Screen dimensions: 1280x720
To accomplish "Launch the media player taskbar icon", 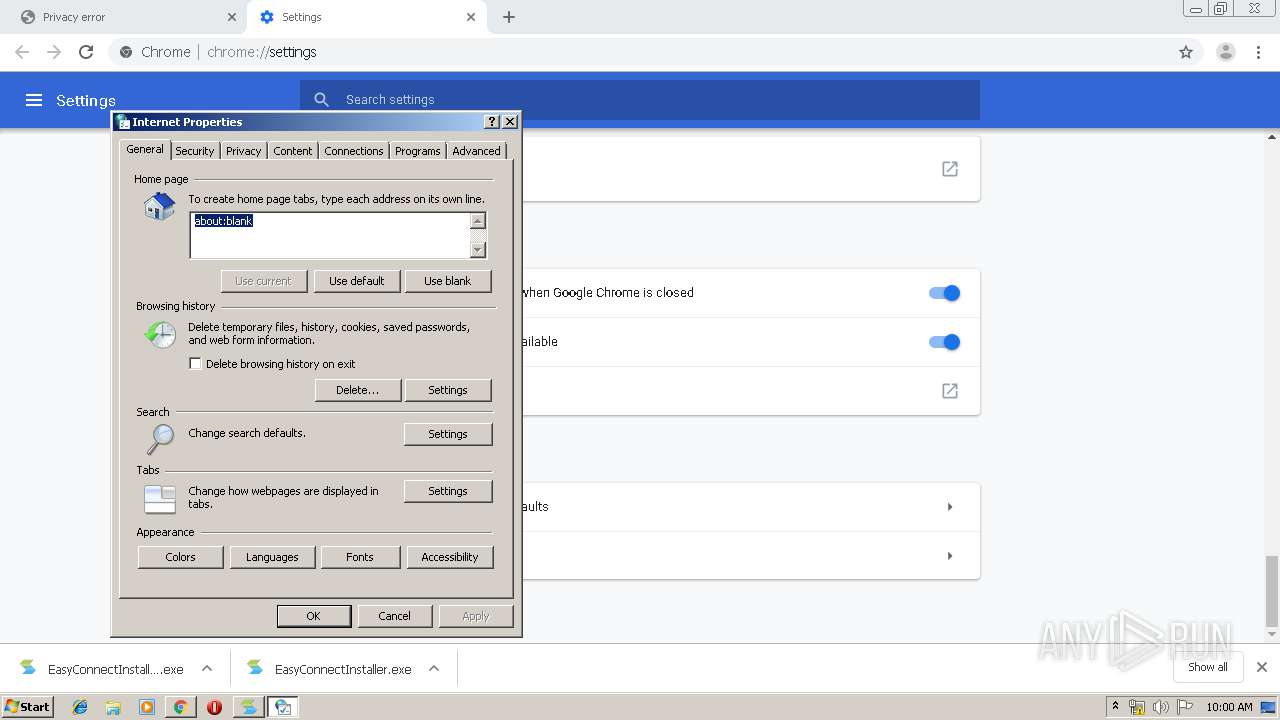I will [x=147, y=707].
